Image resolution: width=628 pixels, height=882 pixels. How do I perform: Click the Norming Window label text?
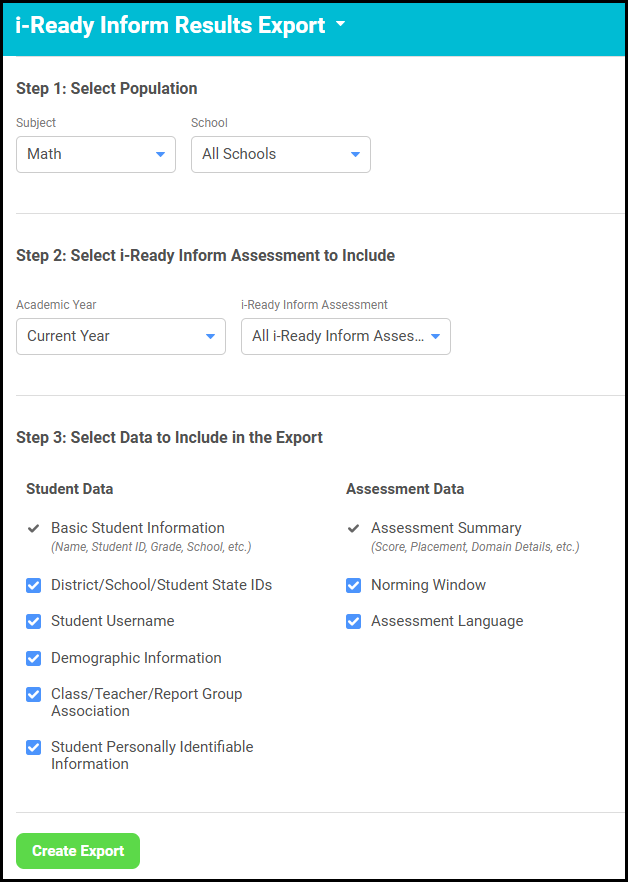pos(428,585)
